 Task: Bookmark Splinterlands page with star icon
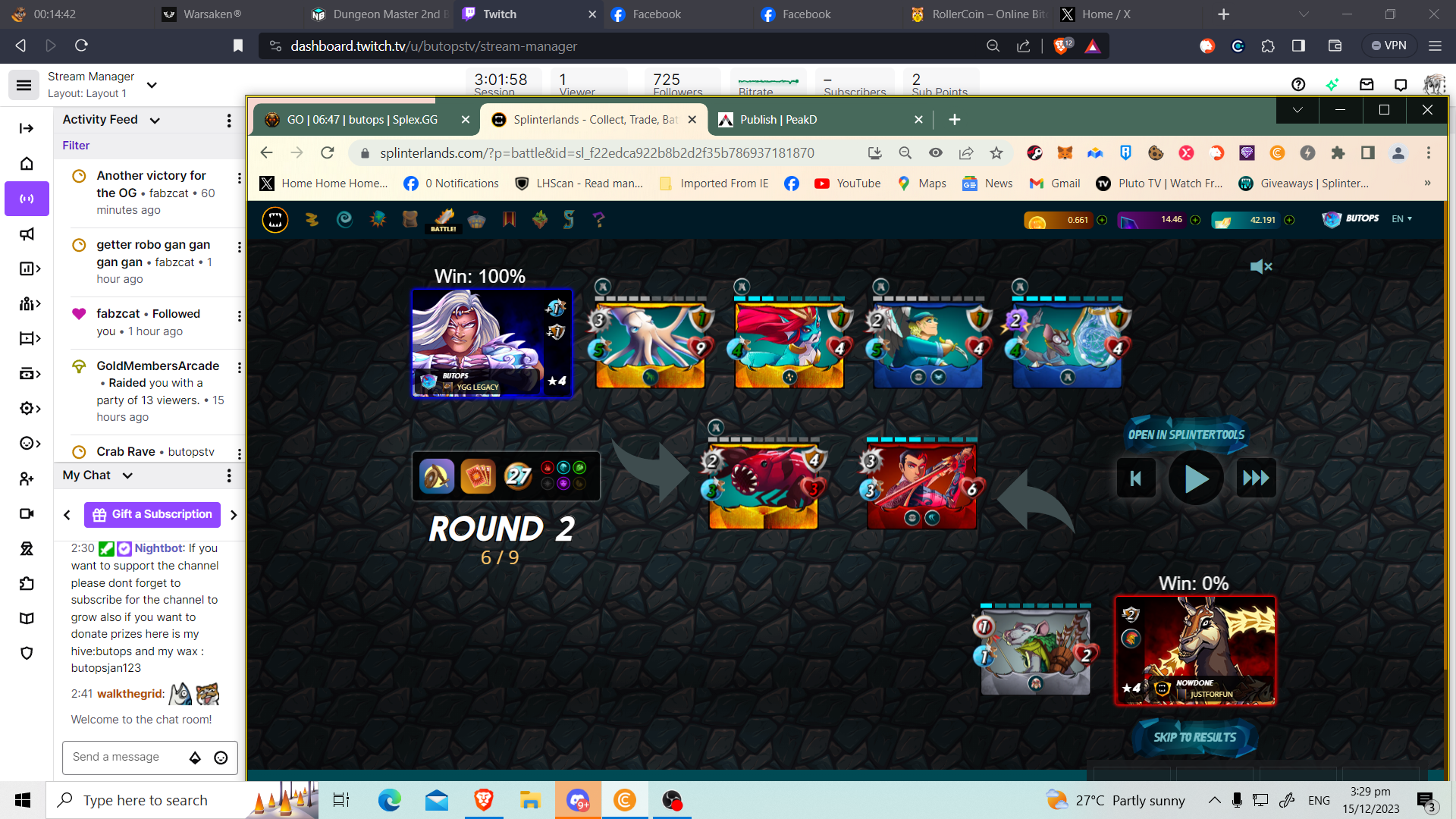coord(996,153)
